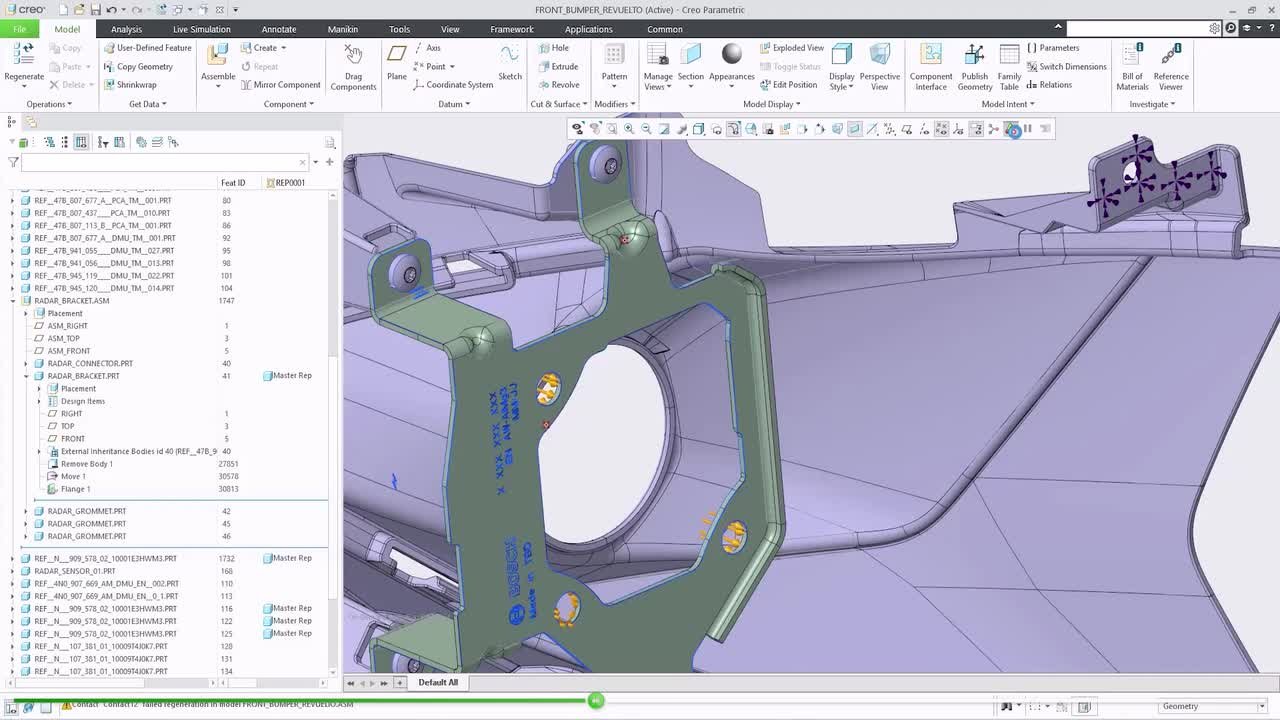Open Layer Tree tab icon
This screenshot has height=720, width=1280.
31,122
